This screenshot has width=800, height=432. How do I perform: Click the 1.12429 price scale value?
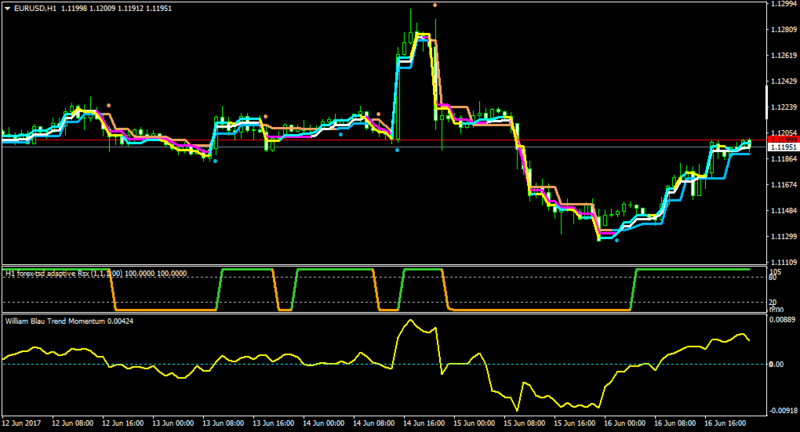(784, 81)
